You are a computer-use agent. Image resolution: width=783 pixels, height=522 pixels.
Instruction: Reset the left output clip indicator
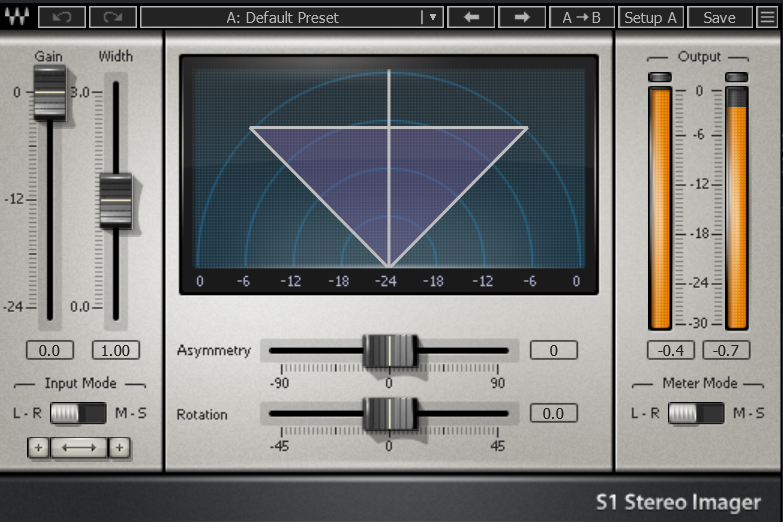coord(660,77)
